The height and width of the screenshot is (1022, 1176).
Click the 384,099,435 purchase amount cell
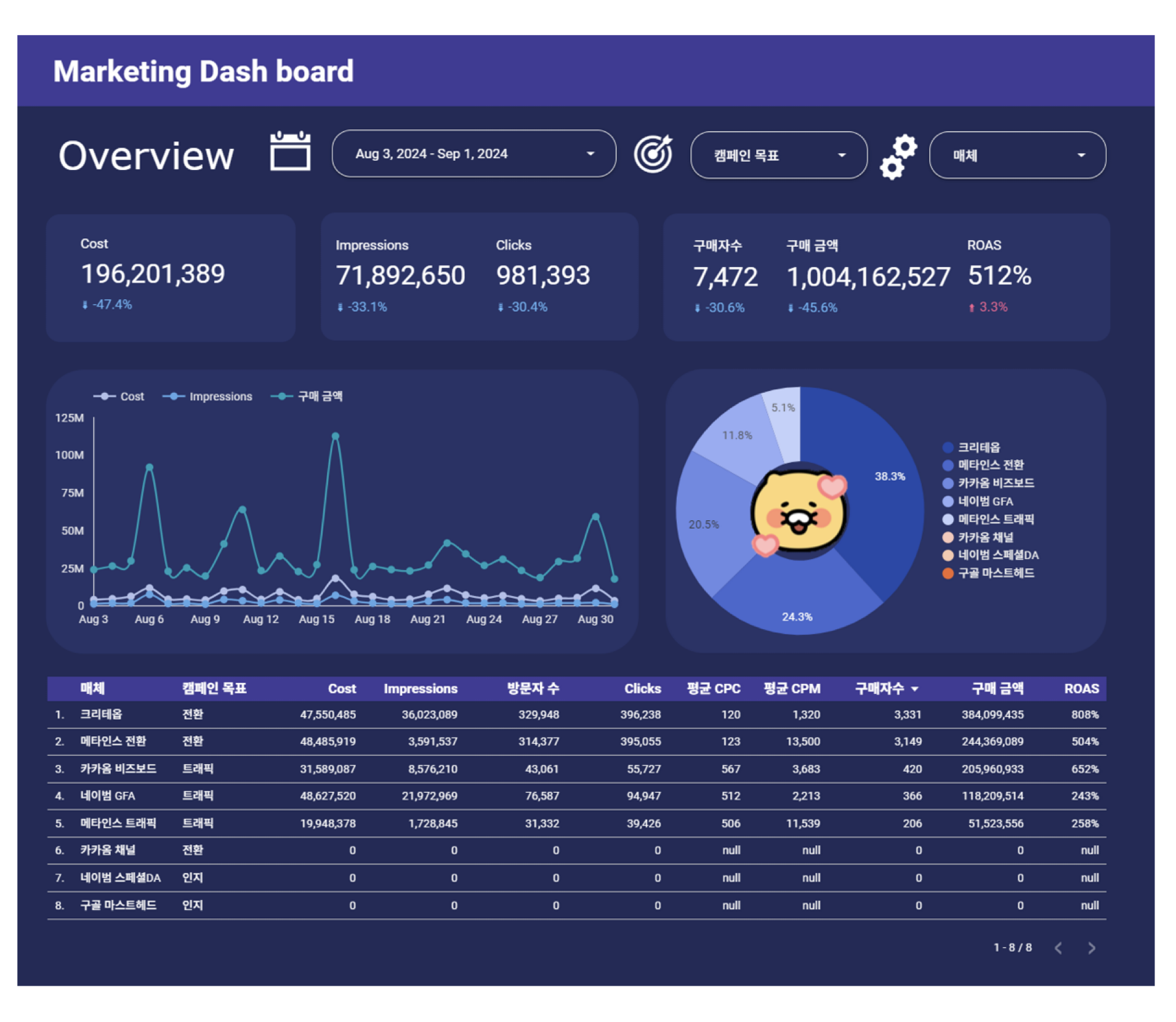pos(993,715)
